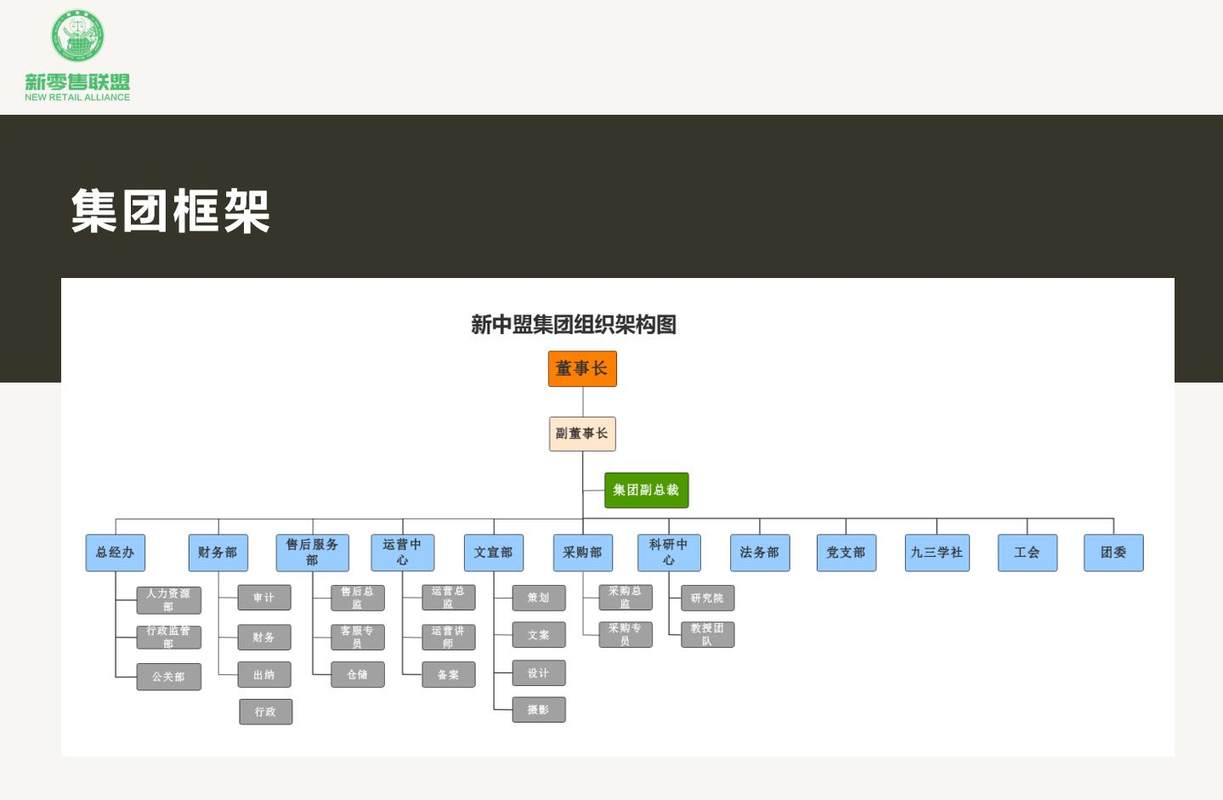Select the blue "总经办" department box
Screen dimensions: 1223x800
coord(115,553)
